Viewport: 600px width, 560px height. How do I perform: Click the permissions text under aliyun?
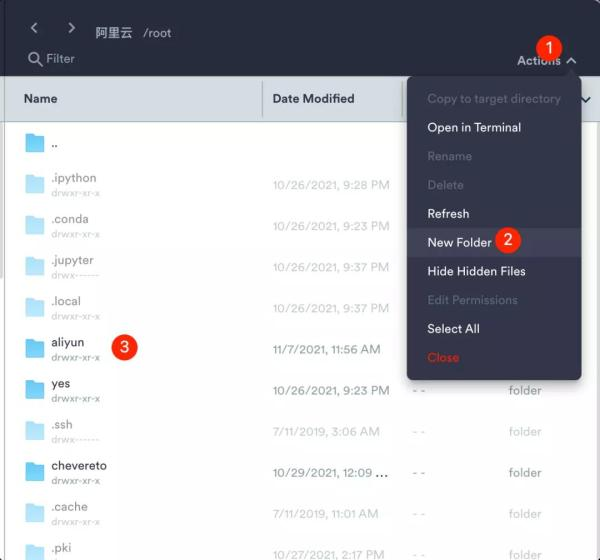[x=75, y=357]
